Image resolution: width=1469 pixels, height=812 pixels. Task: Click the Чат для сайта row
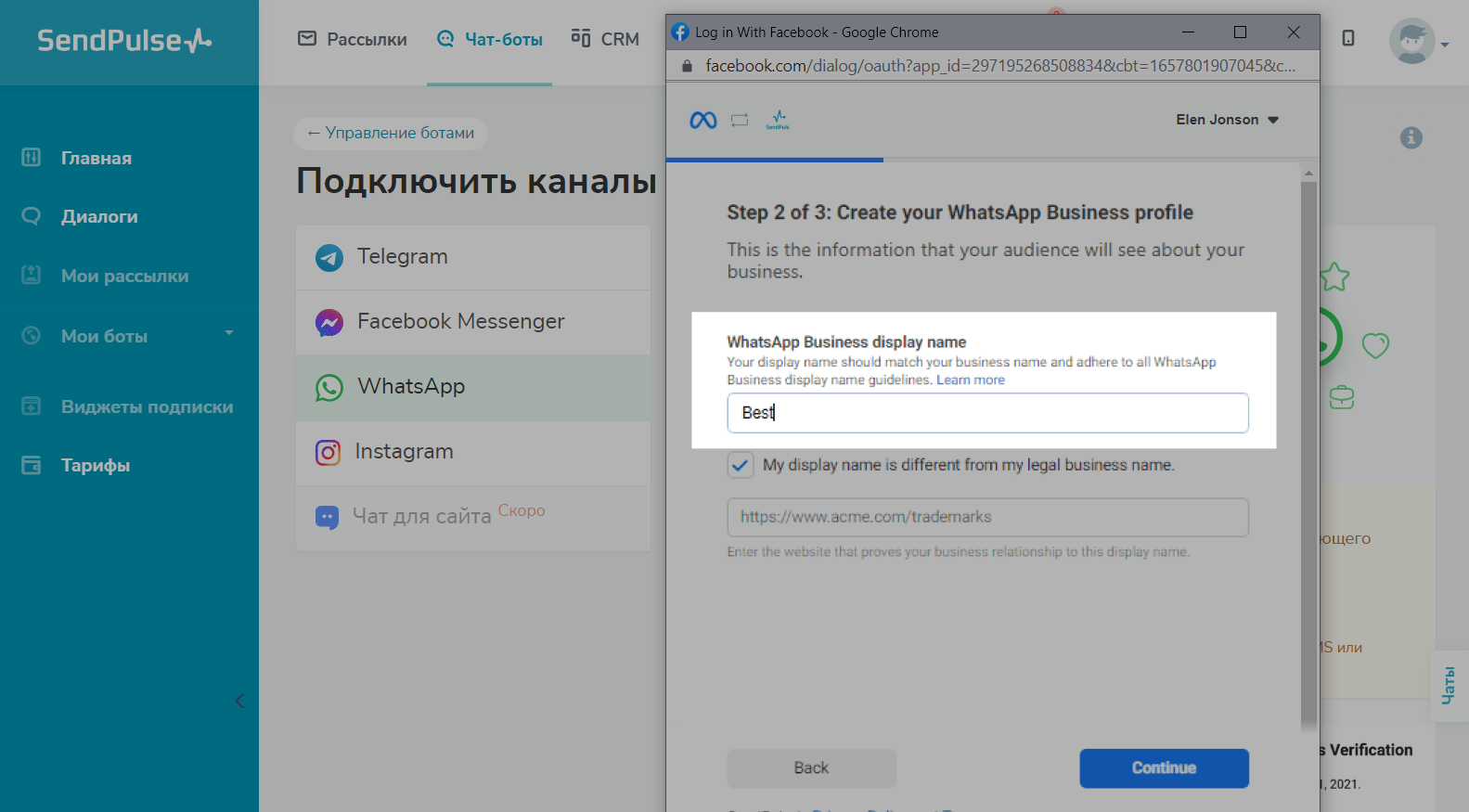473,517
